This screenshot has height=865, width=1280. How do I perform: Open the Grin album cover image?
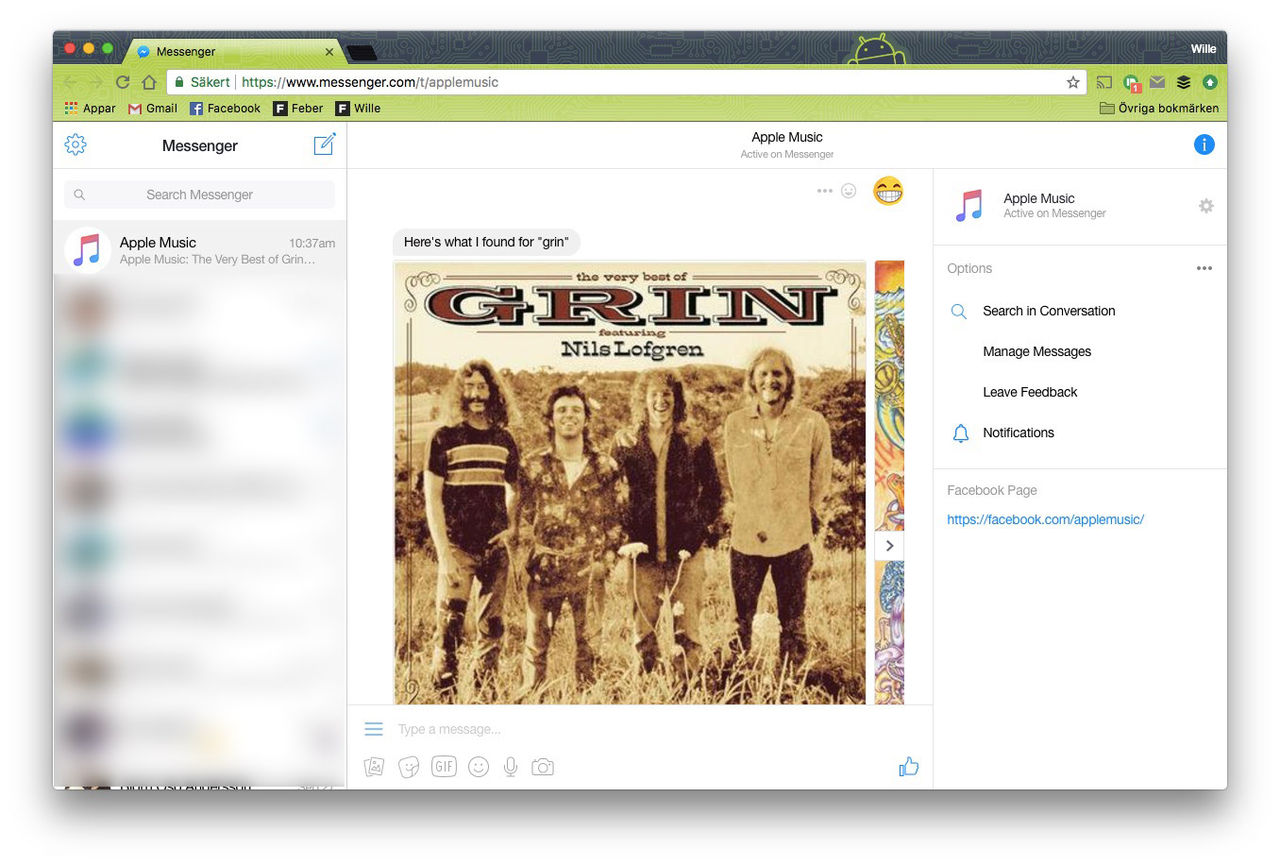click(x=630, y=482)
